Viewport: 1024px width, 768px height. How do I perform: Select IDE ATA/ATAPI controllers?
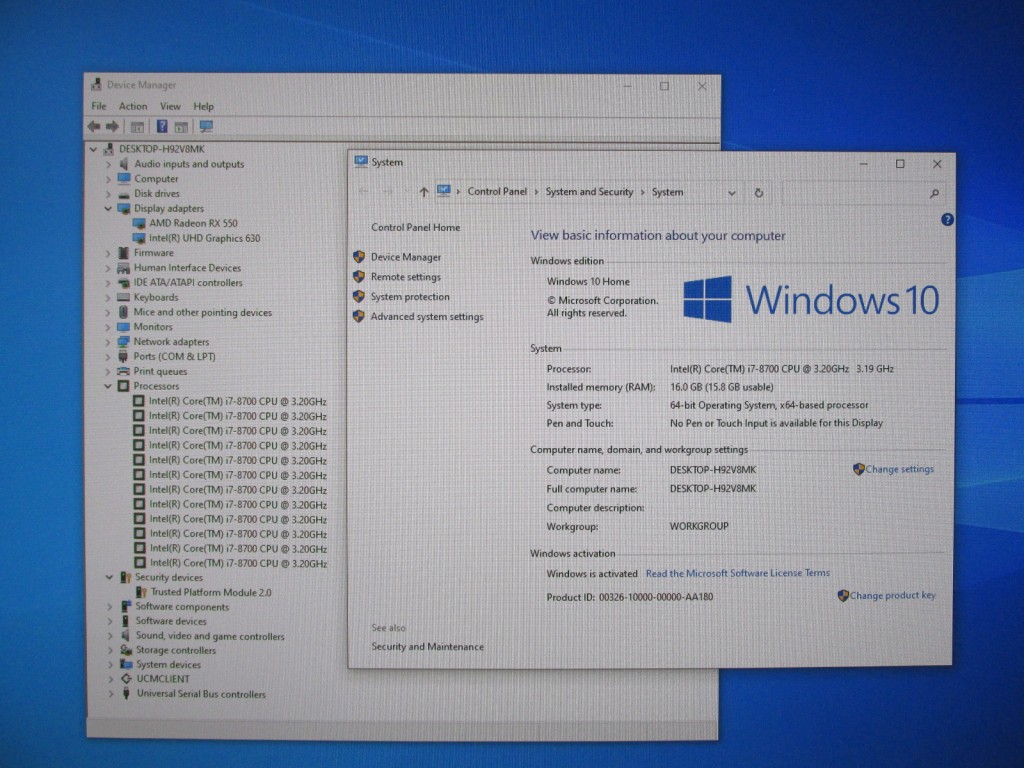(x=188, y=283)
